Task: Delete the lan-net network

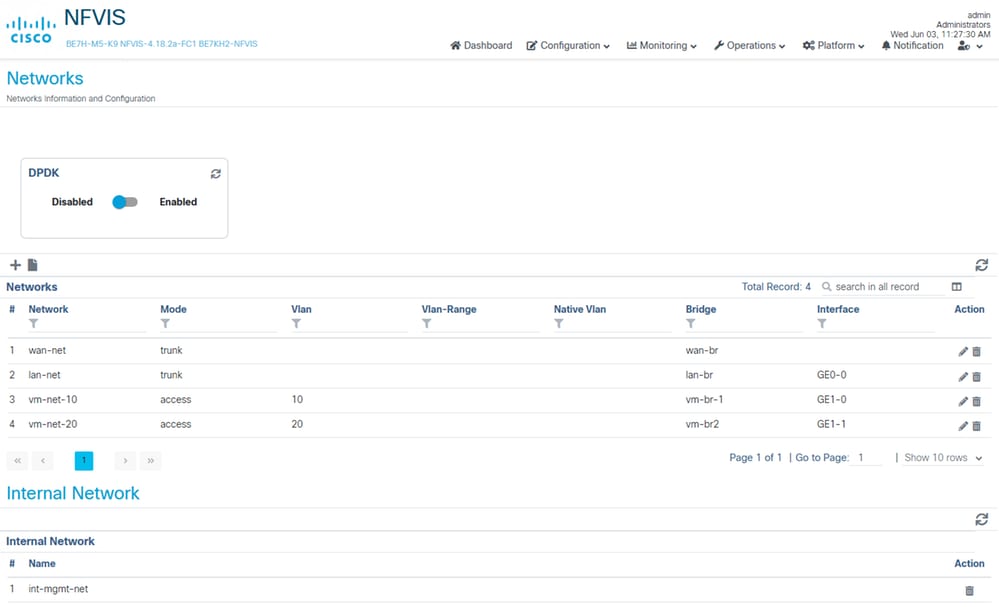Action: click(x=977, y=376)
